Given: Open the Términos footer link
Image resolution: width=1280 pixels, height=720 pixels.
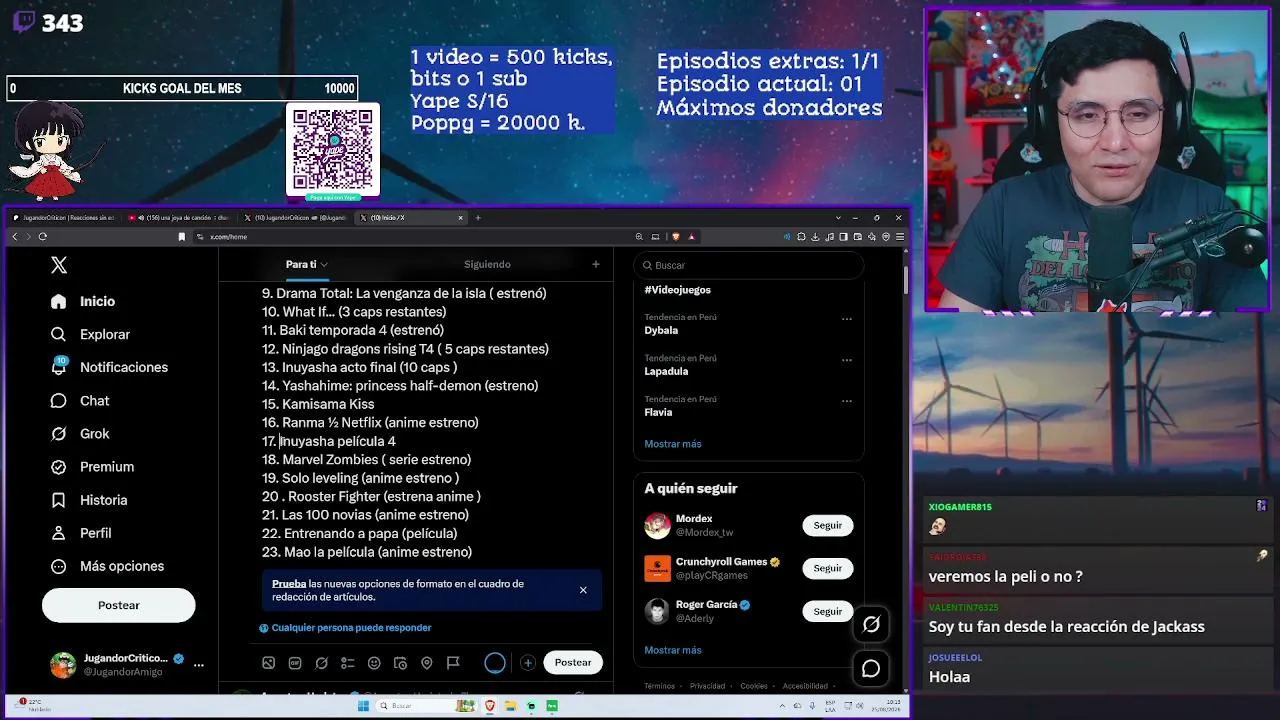Looking at the screenshot, I should pyautogui.click(x=659, y=686).
